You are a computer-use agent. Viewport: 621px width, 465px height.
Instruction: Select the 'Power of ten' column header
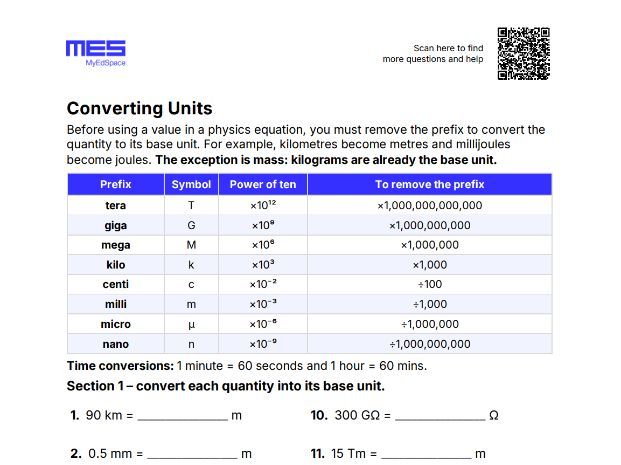263,184
